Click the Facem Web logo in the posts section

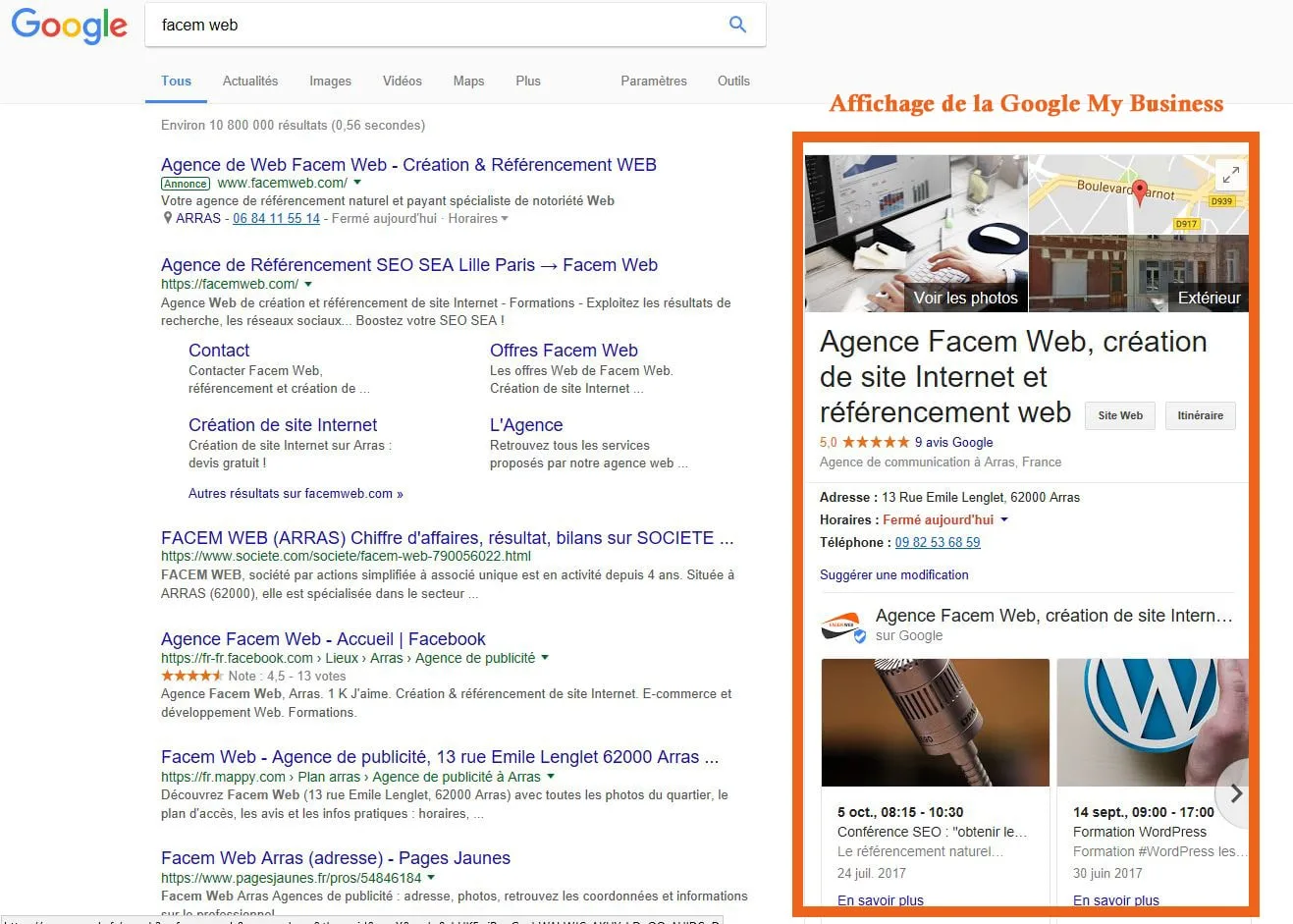click(x=843, y=625)
